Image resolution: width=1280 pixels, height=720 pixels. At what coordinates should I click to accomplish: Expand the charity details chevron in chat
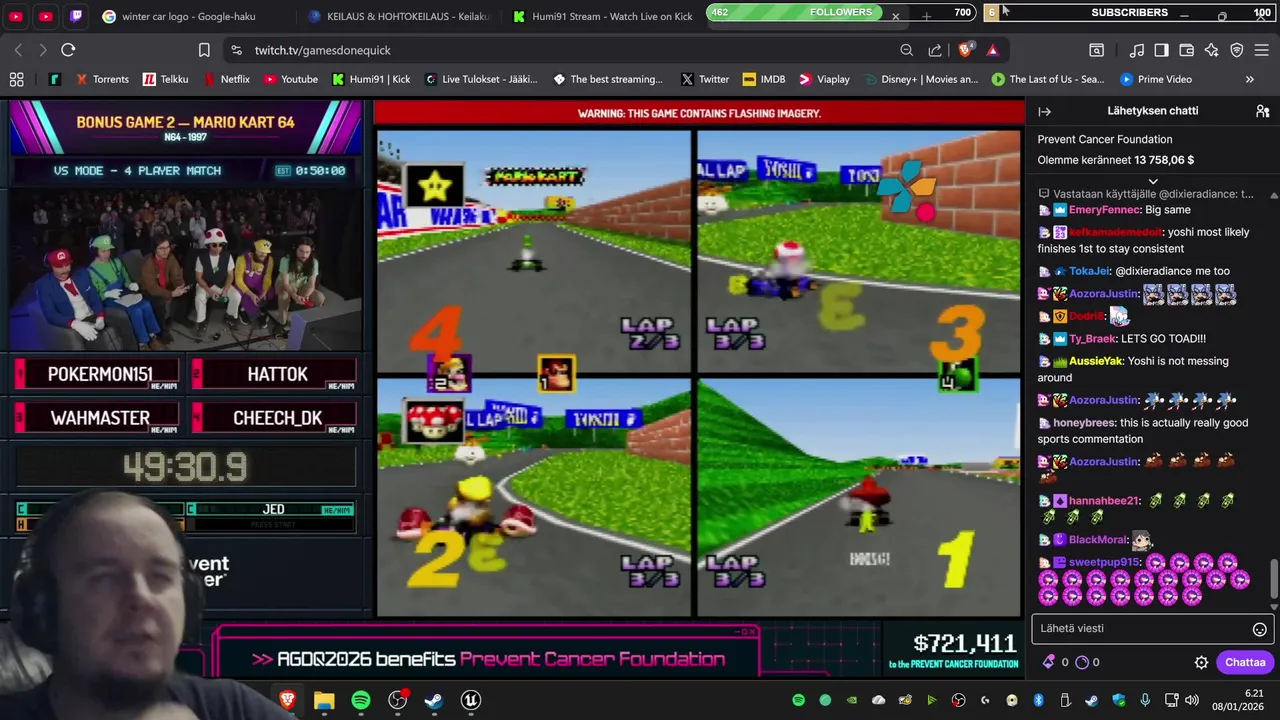[x=1153, y=181]
